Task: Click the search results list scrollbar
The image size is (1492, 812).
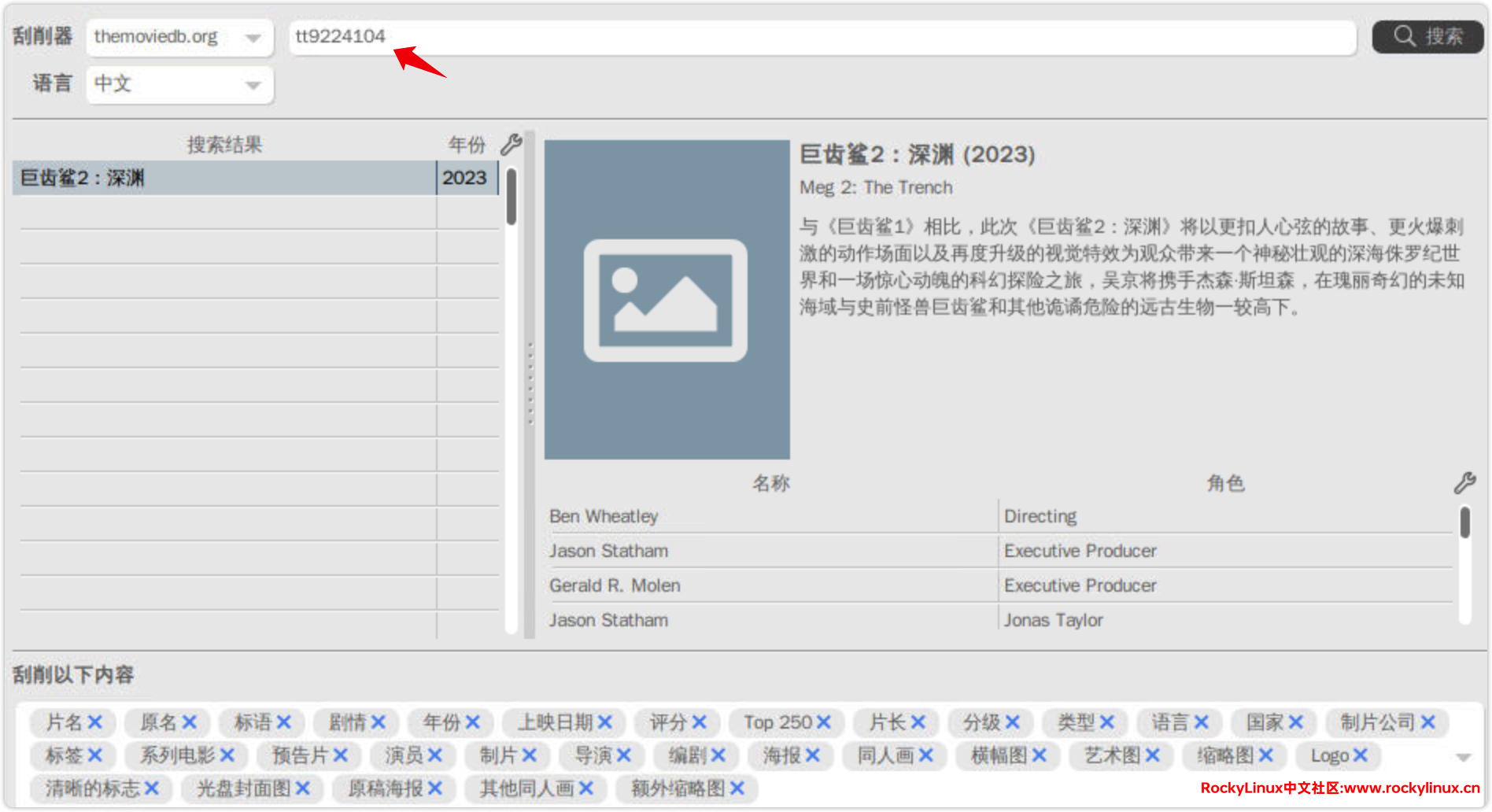Action: 511,198
